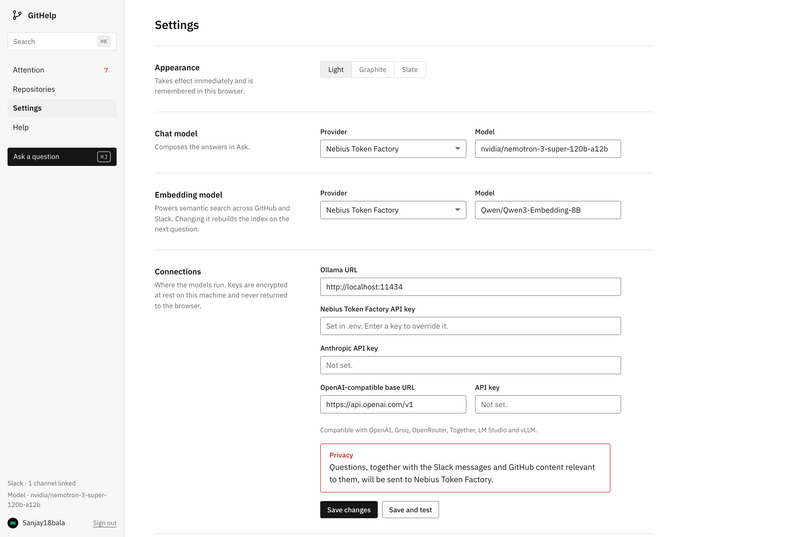Open the Chat model Provider dropdown
The width and height of the screenshot is (806, 537).
[x=393, y=149]
